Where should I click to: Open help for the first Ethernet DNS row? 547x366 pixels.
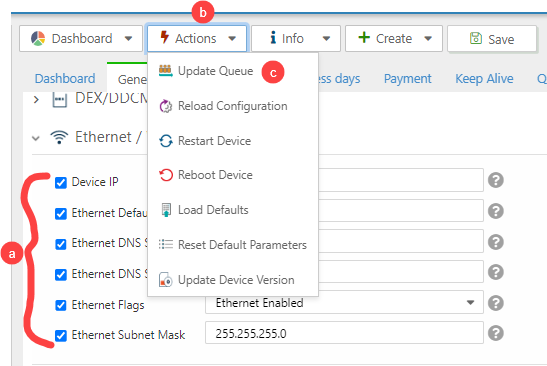[495, 242]
